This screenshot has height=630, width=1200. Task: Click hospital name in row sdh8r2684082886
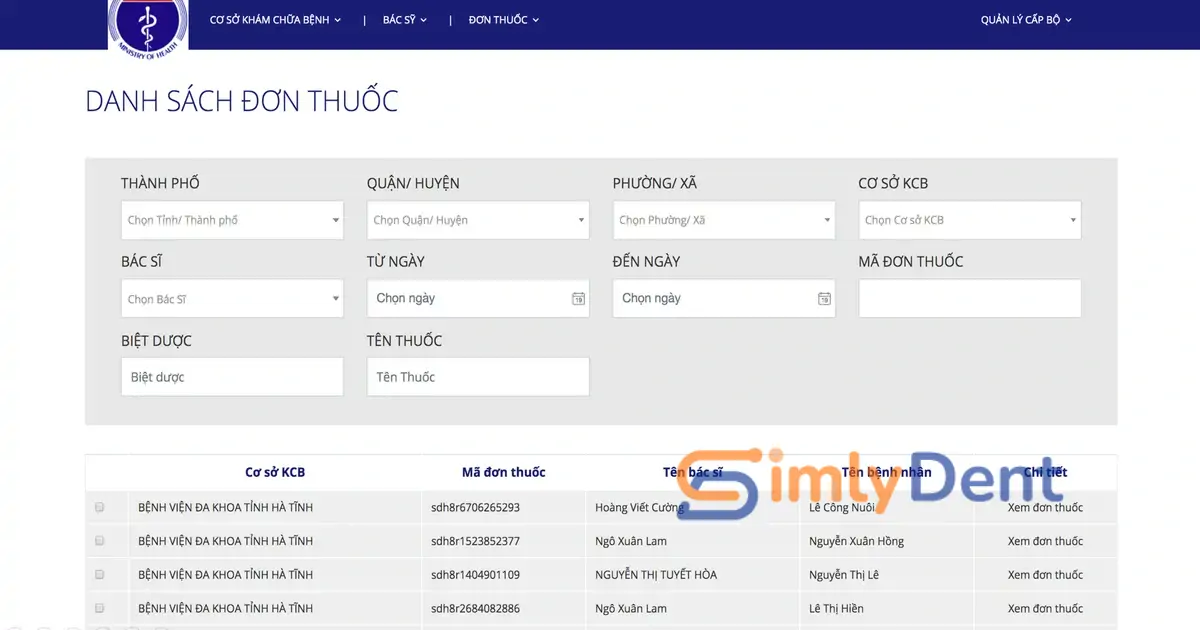(x=226, y=608)
